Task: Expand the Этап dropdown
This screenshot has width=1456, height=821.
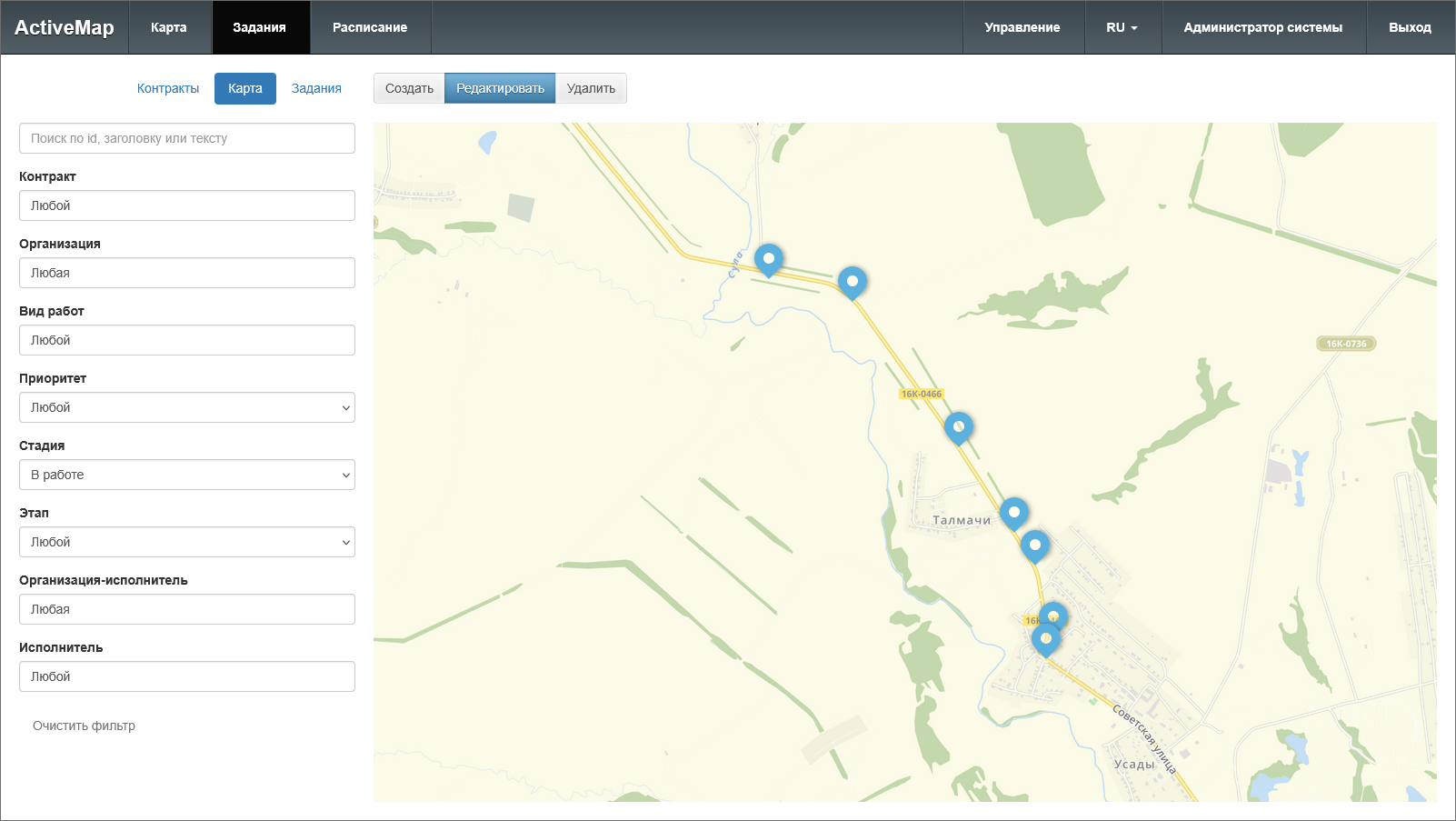Action: pyautogui.click(x=186, y=542)
